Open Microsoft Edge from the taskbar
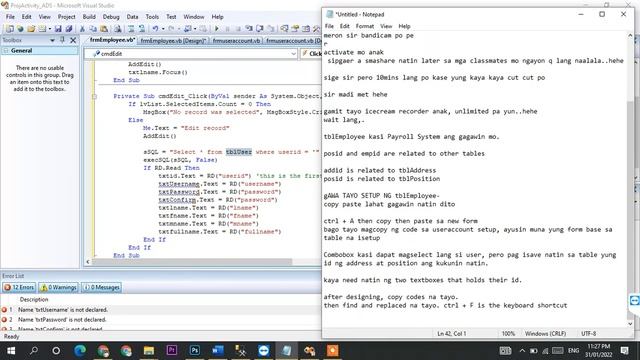This screenshot has height=360, width=640. click(x=80, y=351)
